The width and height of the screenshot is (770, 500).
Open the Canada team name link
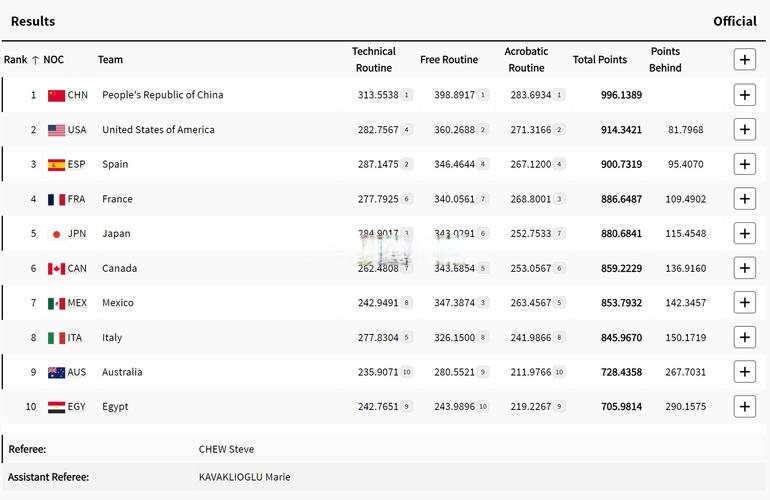[x=119, y=268]
